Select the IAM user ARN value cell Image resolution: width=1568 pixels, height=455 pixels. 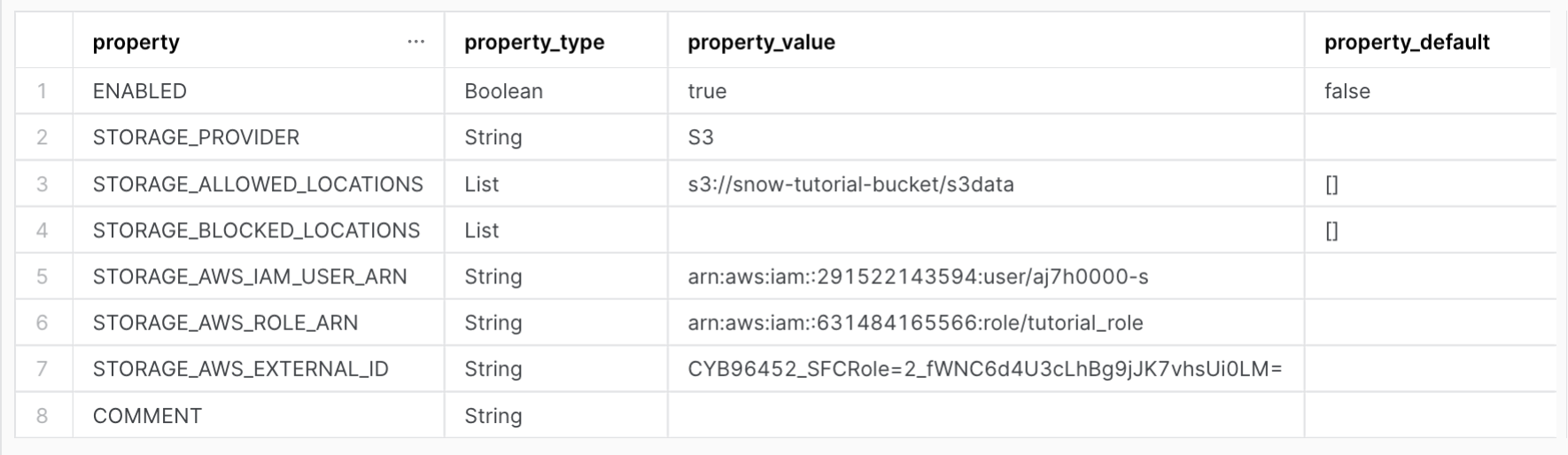[x=918, y=276]
